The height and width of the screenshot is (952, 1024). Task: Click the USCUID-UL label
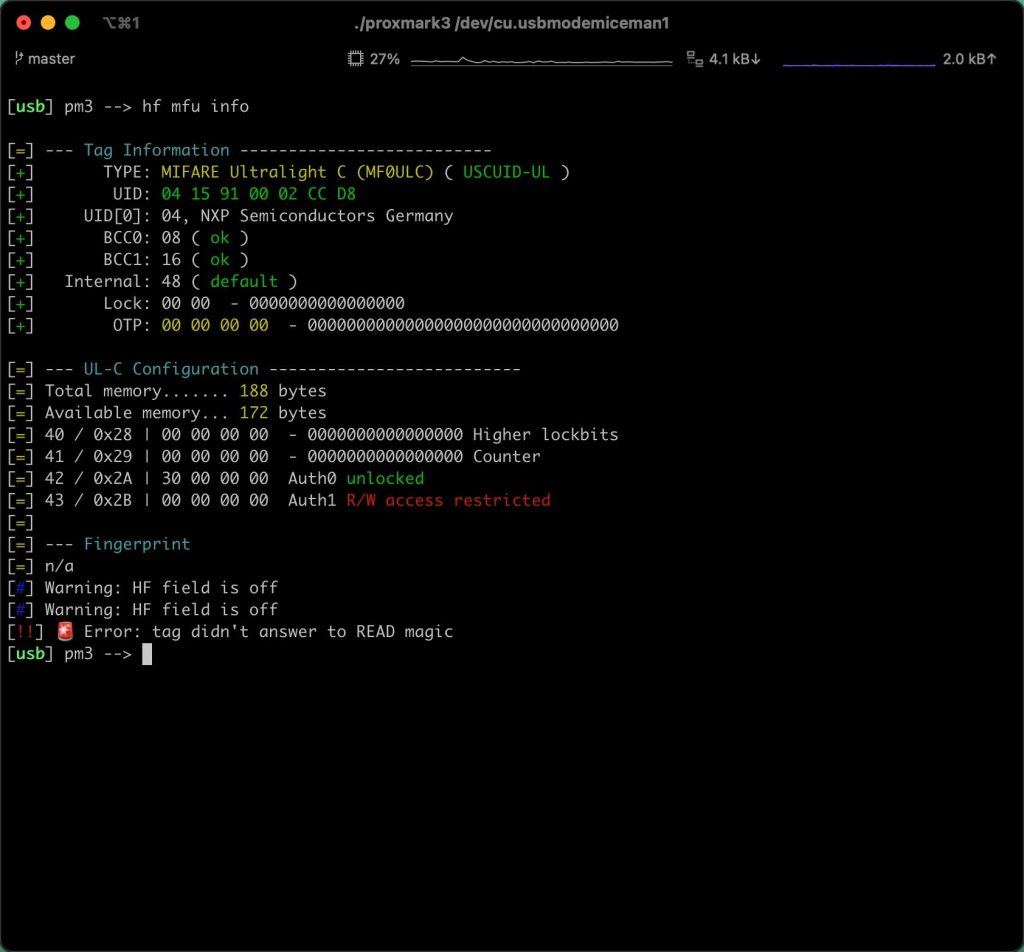pyautogui.click(x=506, y=172)
